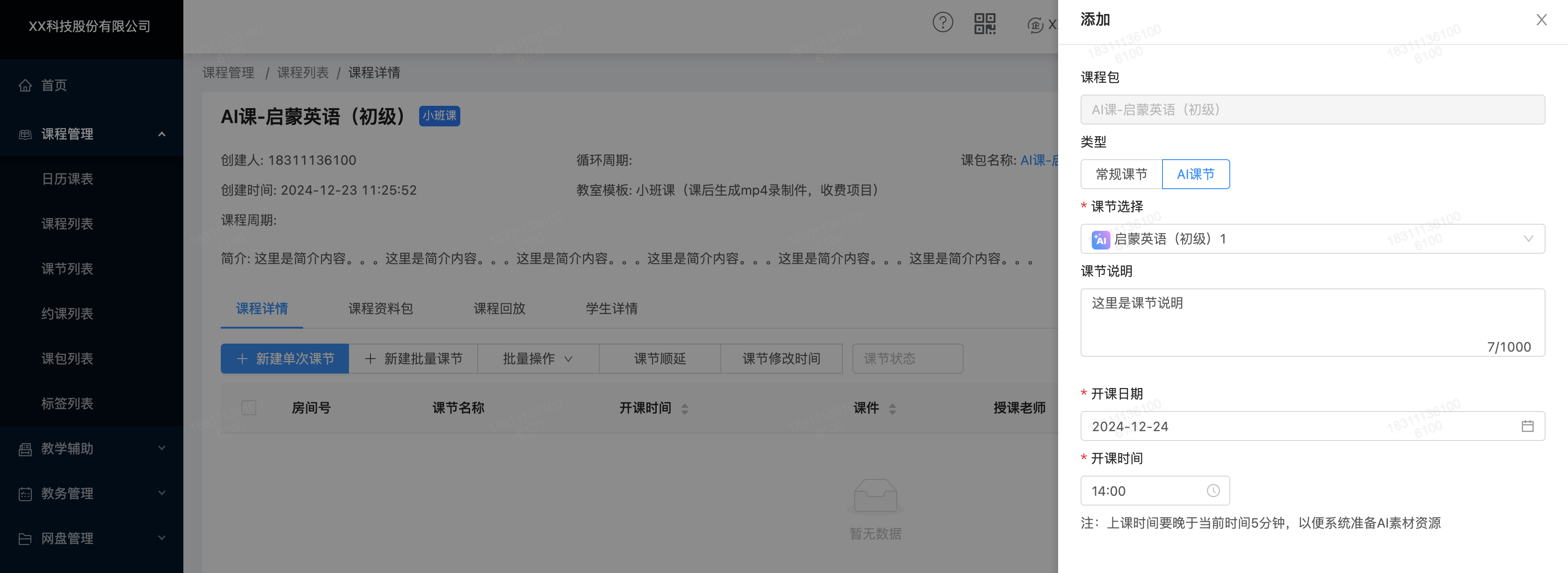Toggle the select-all checkbox in table header
The width and height of the screenshot is (1568, 573).
coord(248,408)
